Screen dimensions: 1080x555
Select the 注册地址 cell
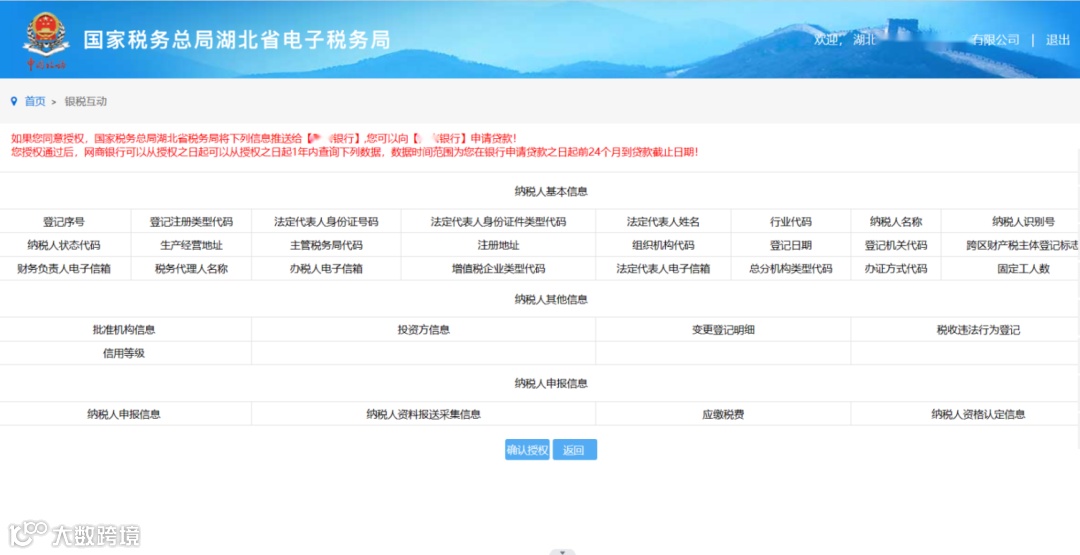pyautogui.click(x=498, y=245)
